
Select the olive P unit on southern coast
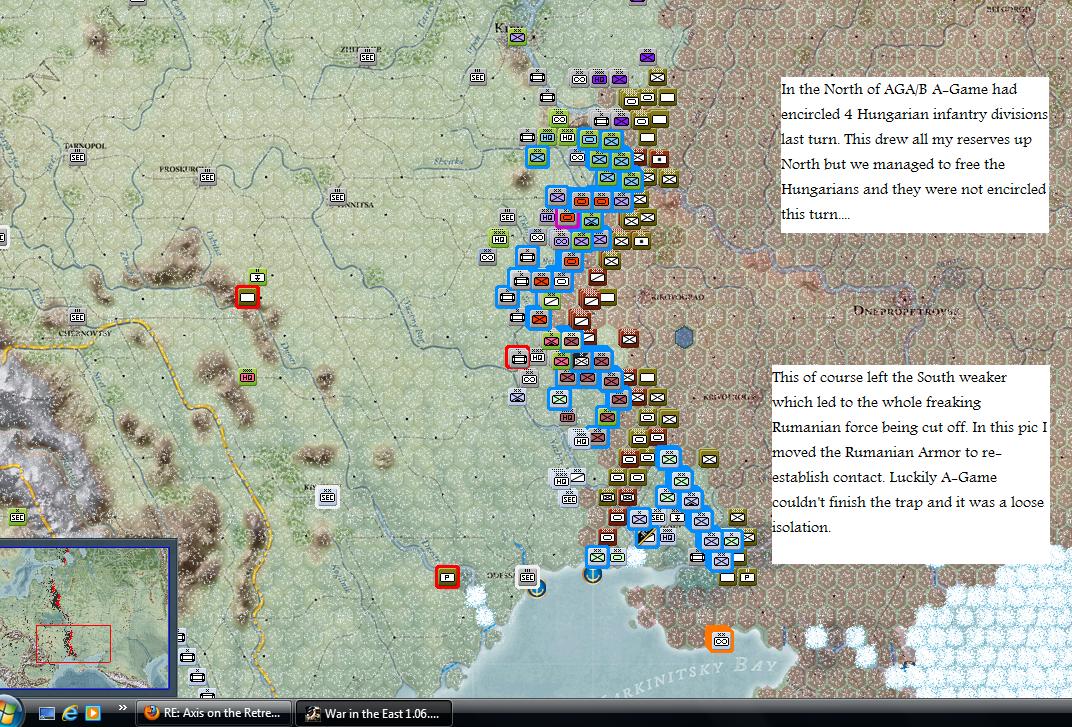pyautogui.click(x=747, y=577)
